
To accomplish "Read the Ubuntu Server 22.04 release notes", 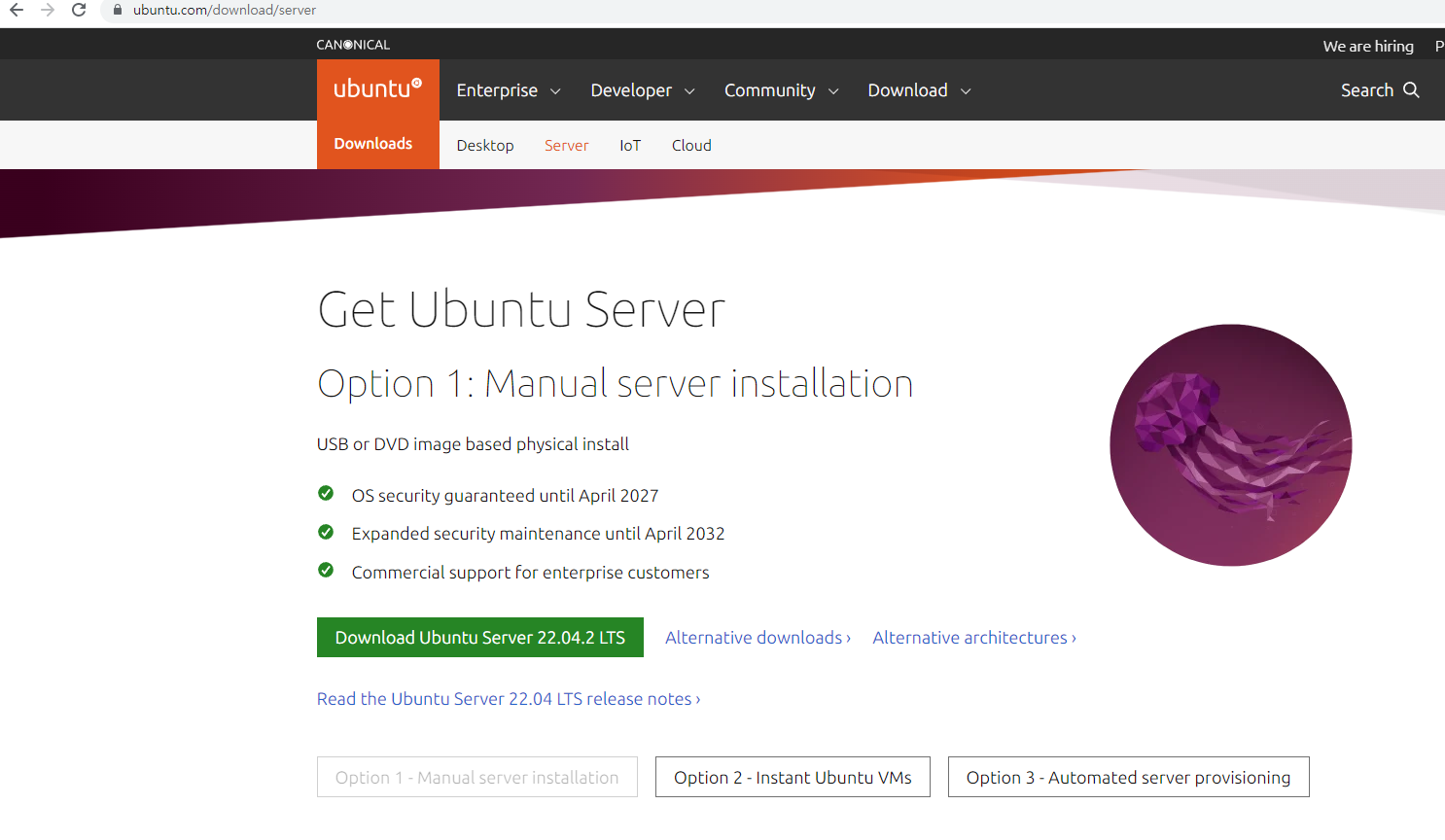I will pos(509,699).
